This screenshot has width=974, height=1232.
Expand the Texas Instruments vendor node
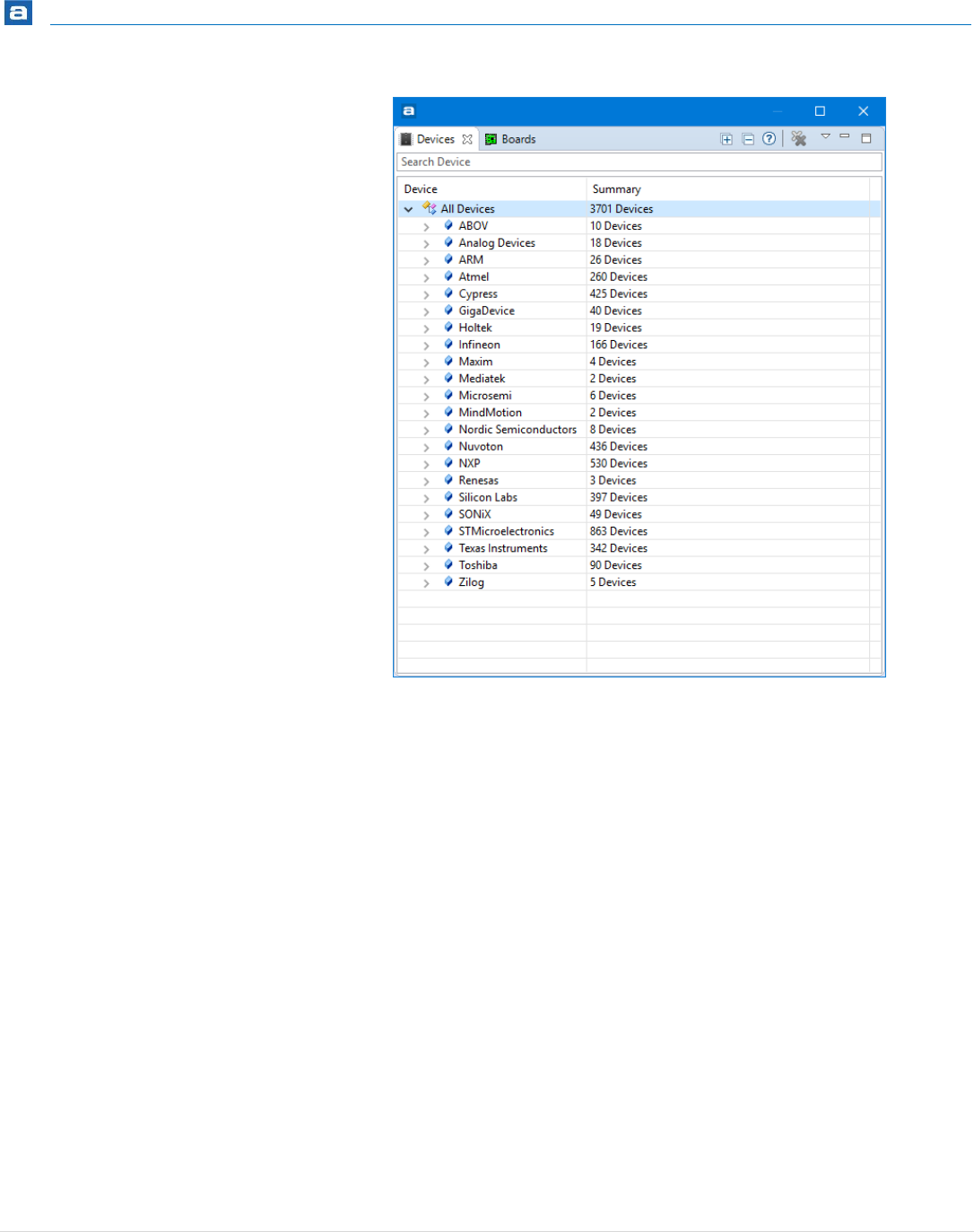click(x=426, y=549)
